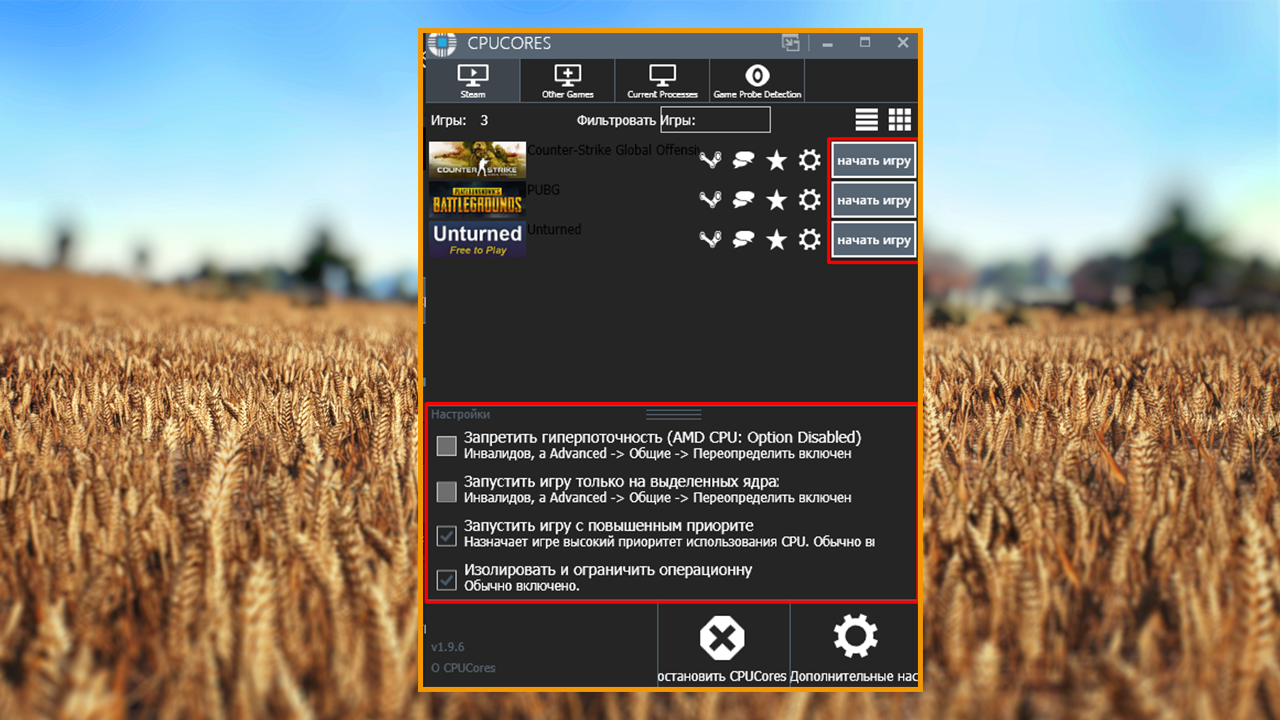This screenshot has width=1280, height=720.
Task: Uncheck Запустить игру с повышенным приоритетом
Action: click(x=446, y=535)
